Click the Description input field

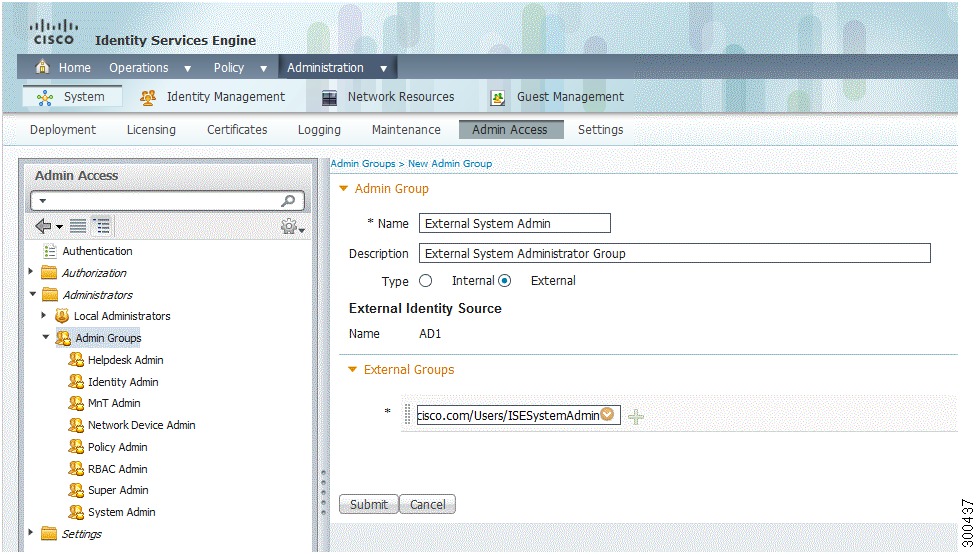coord(674,253)
